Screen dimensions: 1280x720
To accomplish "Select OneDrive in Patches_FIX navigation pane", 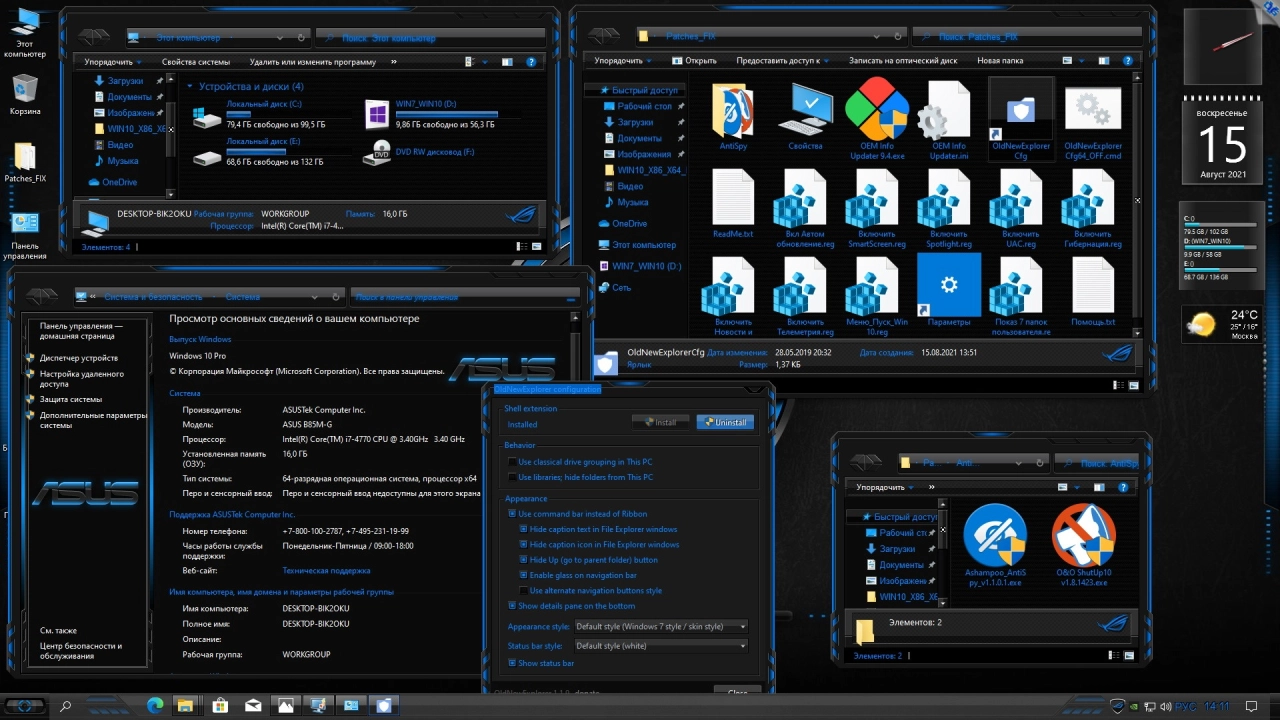I will point(630,223).
